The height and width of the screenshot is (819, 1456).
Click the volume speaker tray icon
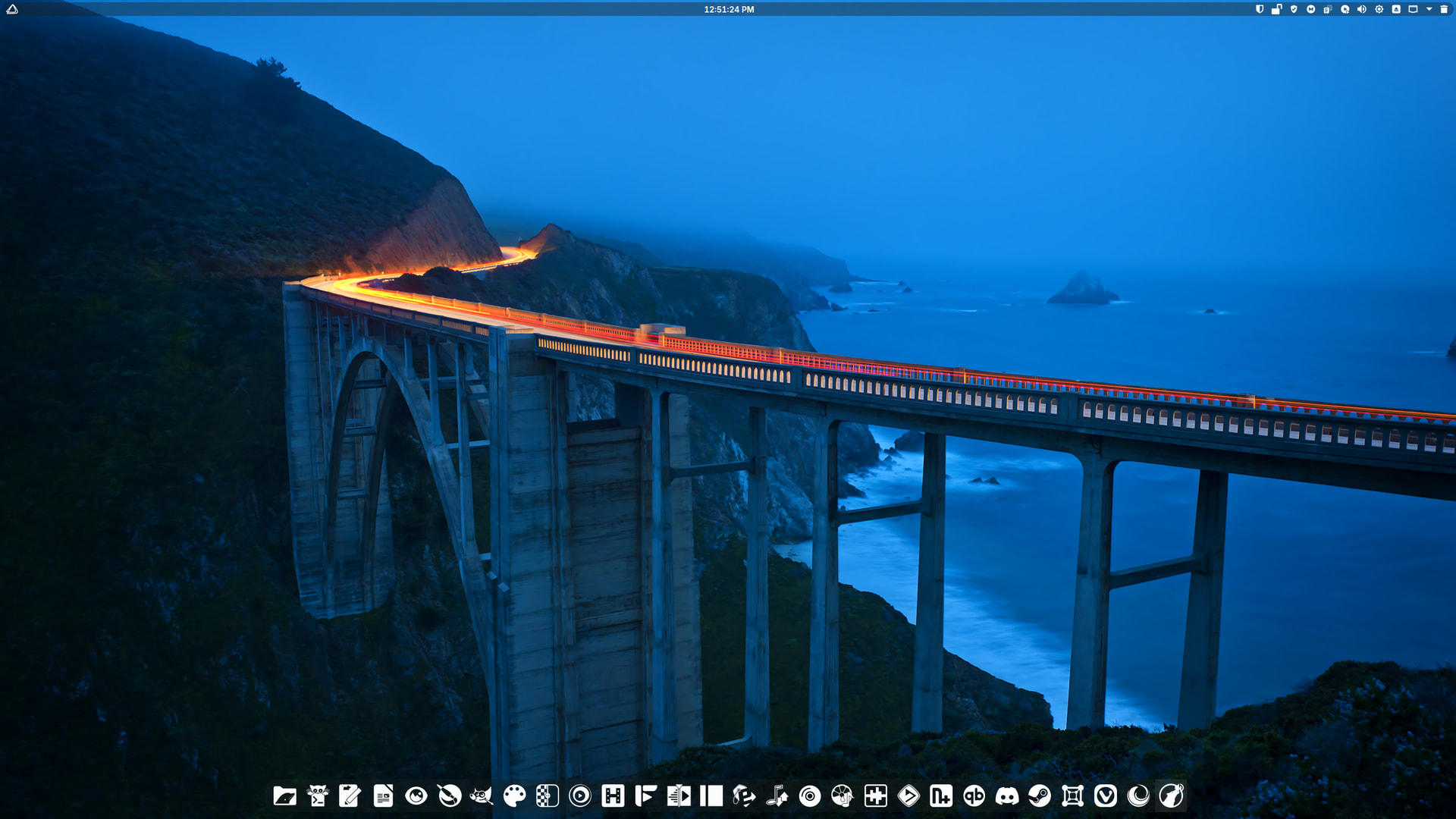tap(1362, 9)
